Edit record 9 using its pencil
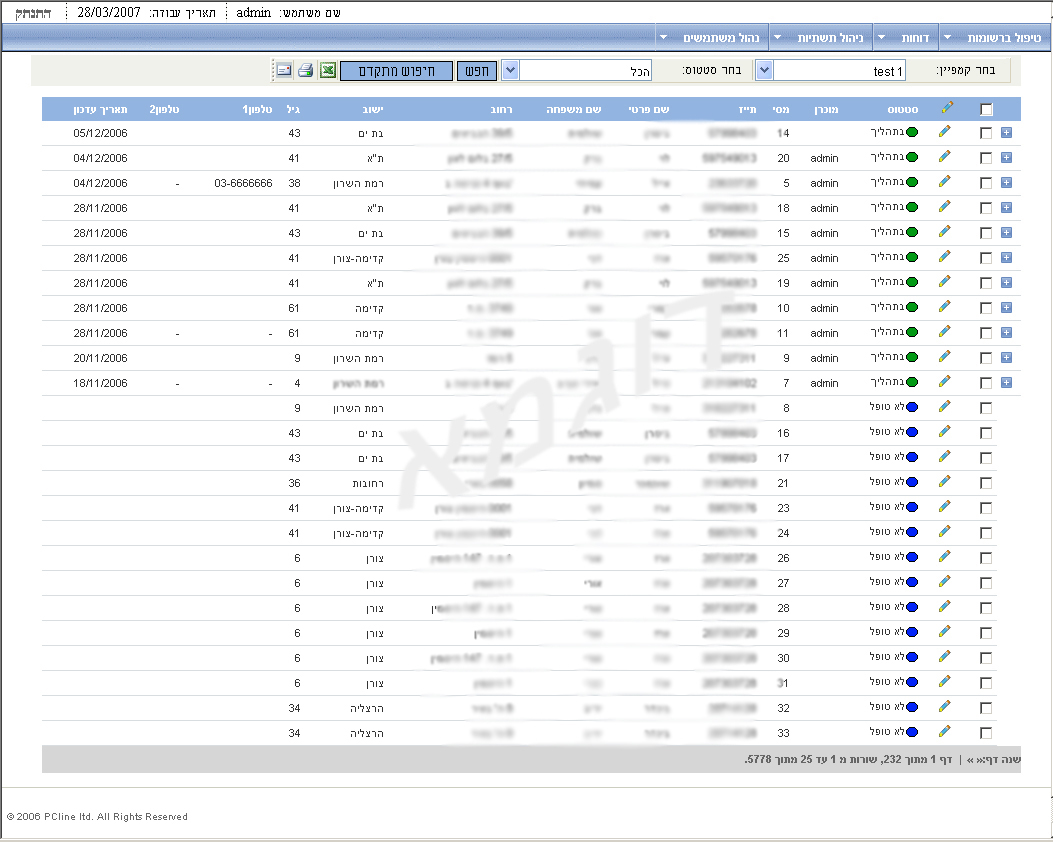This screenshot has width=1053, height=842. (945, 357)
